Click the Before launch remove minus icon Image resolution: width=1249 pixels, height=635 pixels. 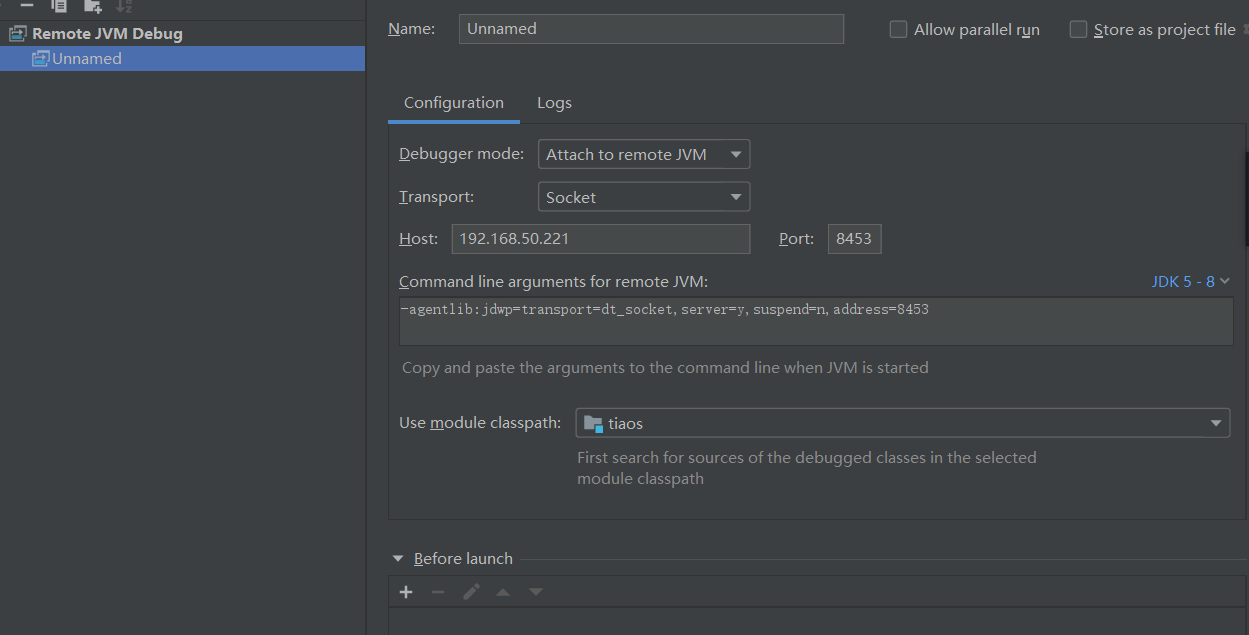(x=438, y=592)
